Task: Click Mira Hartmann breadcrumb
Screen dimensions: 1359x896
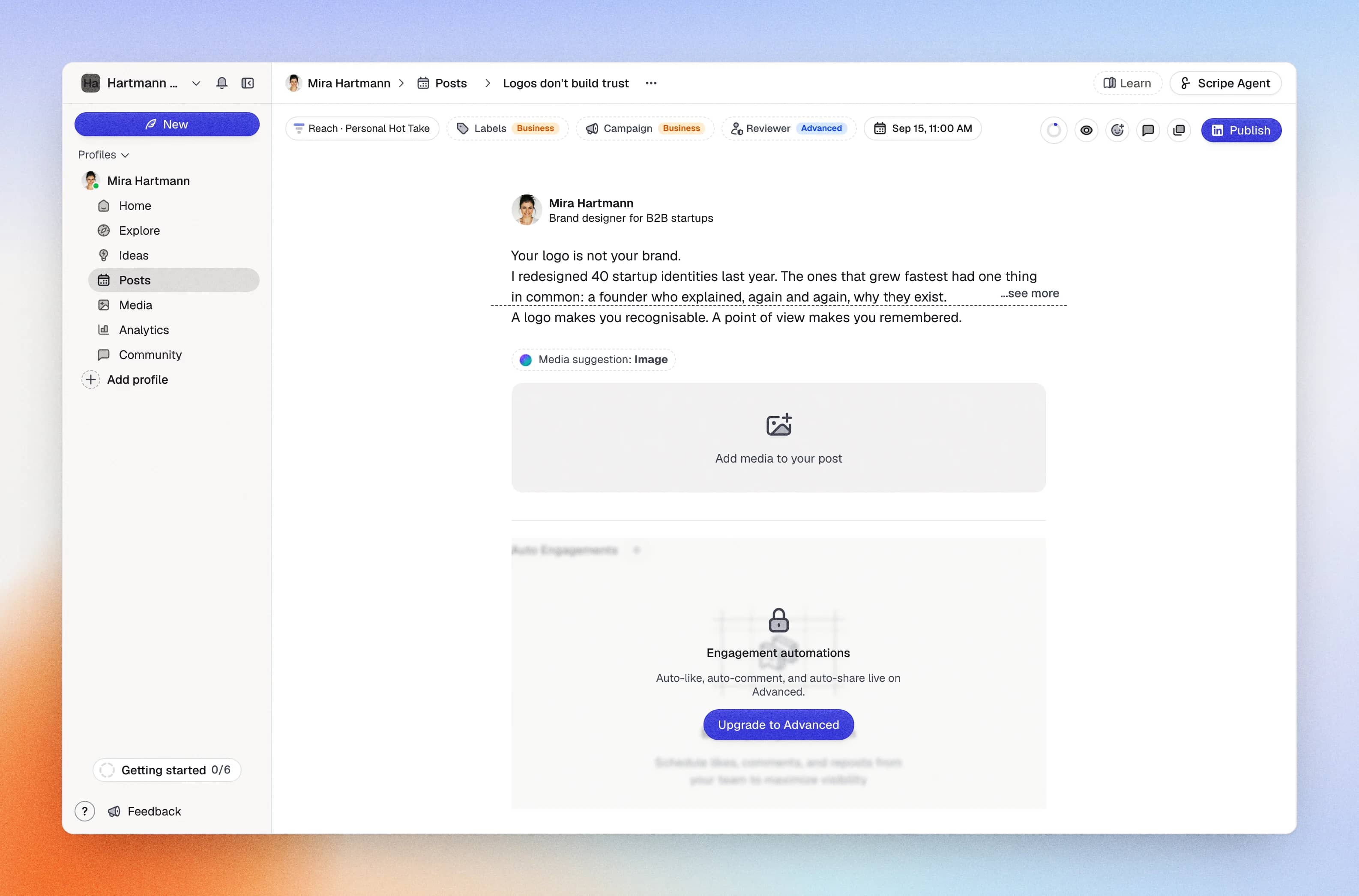Action: (338, 83)
